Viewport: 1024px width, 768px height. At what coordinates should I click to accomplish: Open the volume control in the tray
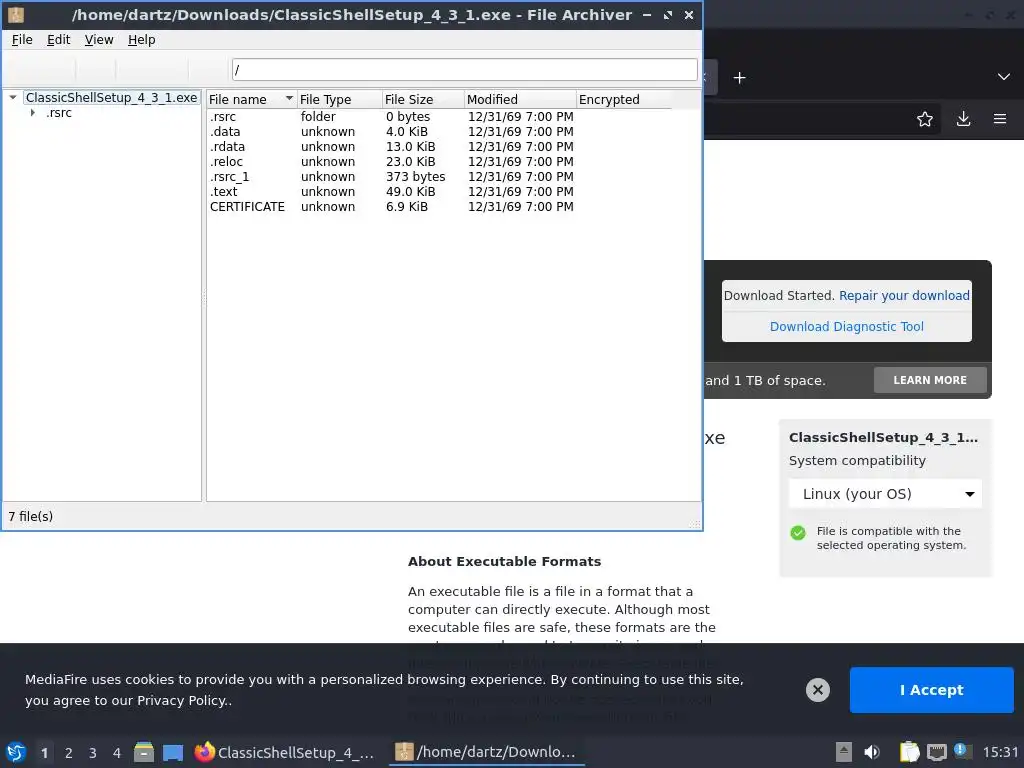pyautogui.click(x=872, y=752)
